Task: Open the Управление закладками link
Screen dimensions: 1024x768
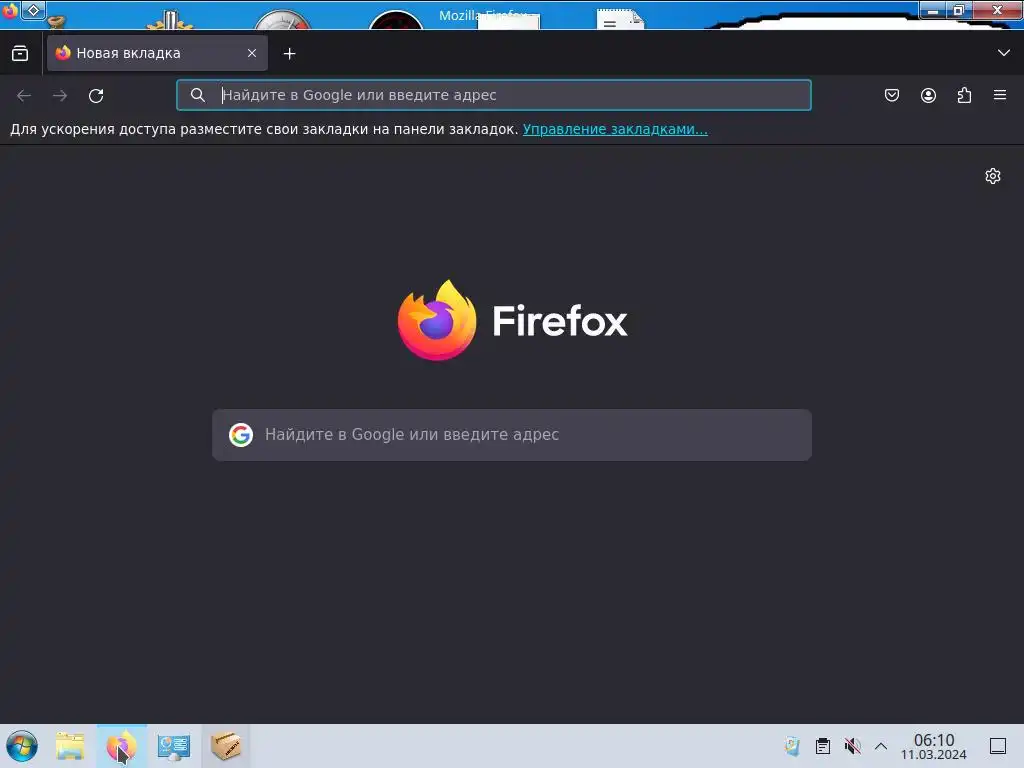Action: (615, 129)
